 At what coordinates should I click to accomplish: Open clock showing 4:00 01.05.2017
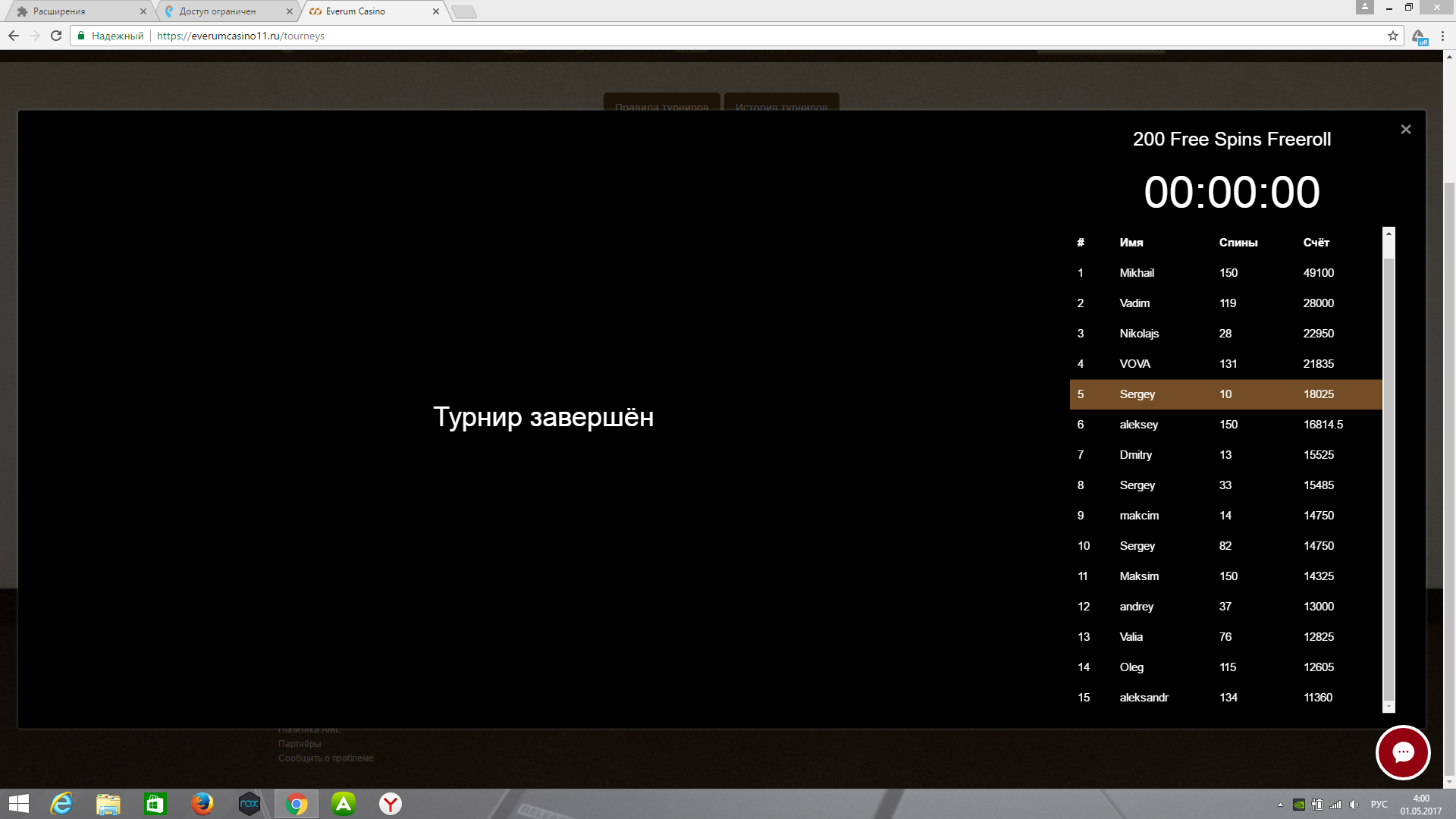[1421, 805]
